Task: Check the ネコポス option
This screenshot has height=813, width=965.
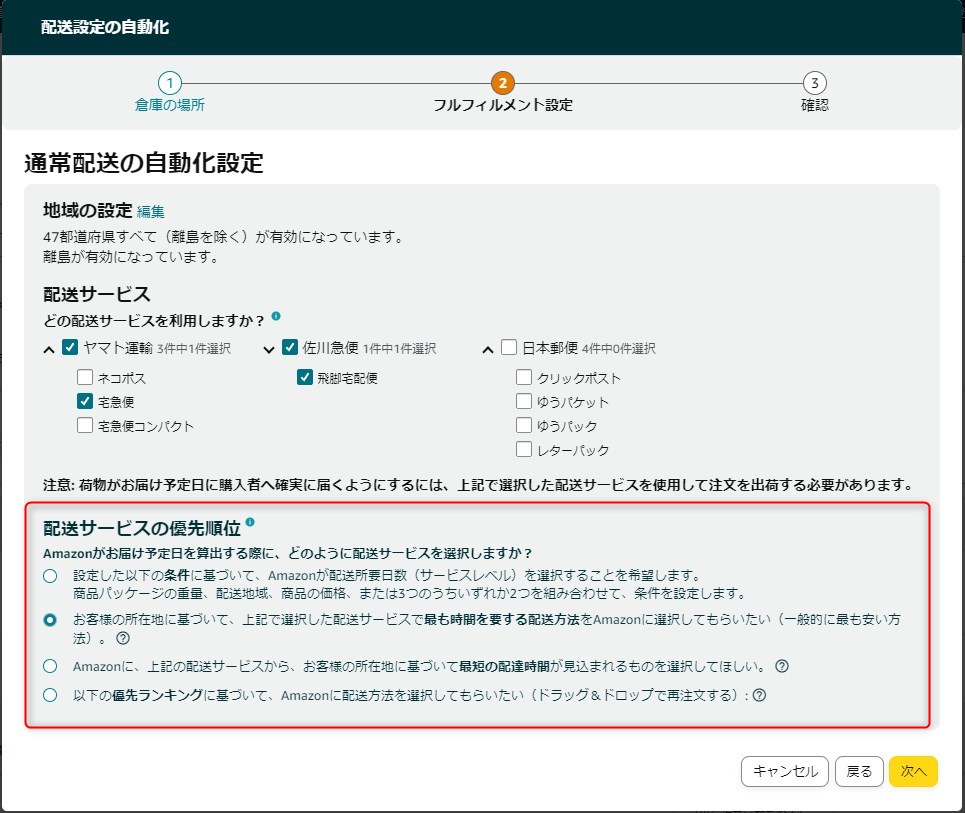Action: point(85,377)
